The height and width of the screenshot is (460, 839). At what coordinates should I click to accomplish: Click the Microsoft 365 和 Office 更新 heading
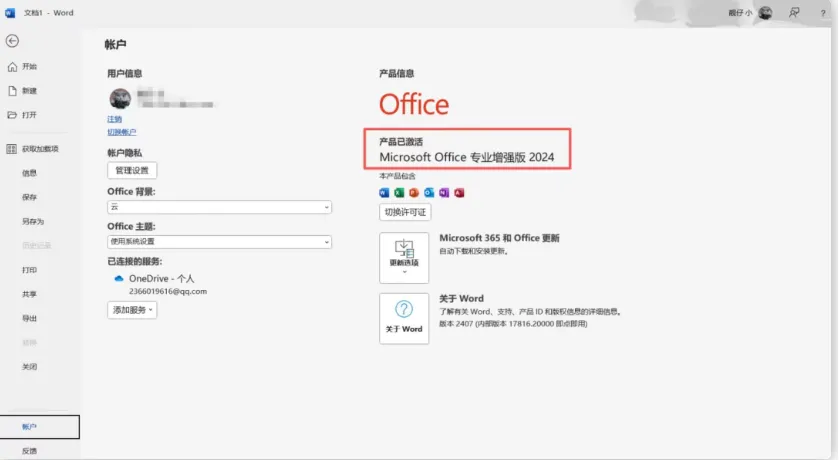coord(499,238)
